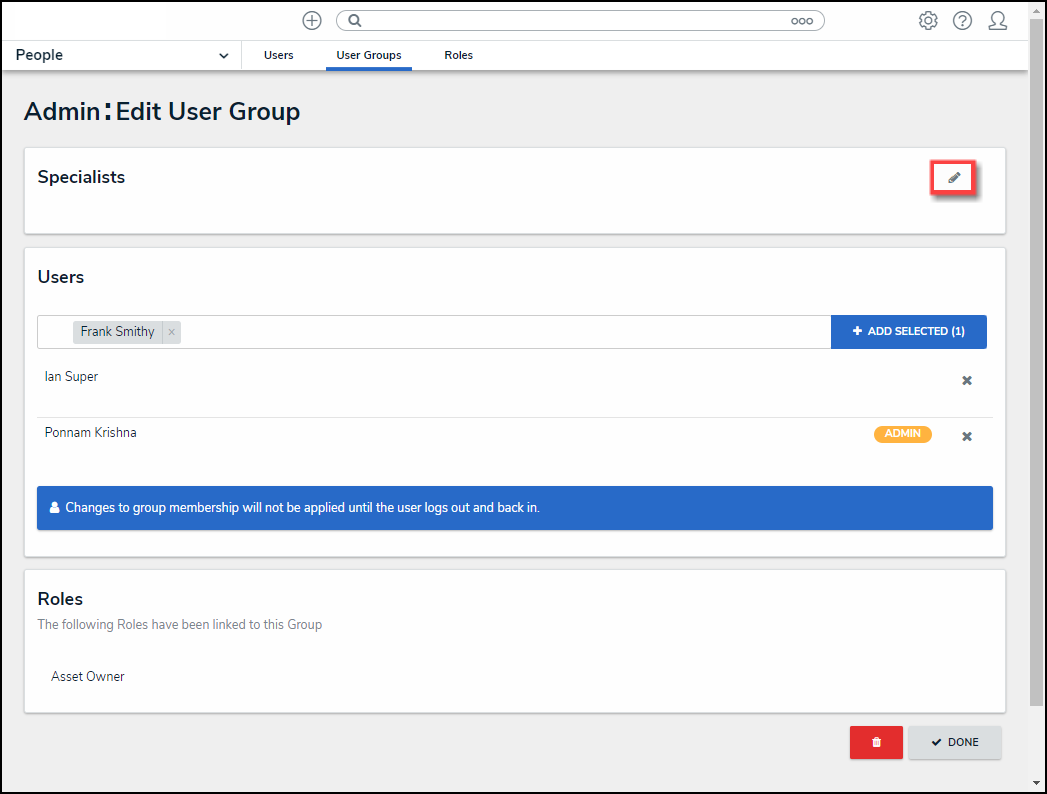Click the magnifying glass search icon
This screenshot has height=794, width=1047.
pyautogui.click(x=354, y=20)
